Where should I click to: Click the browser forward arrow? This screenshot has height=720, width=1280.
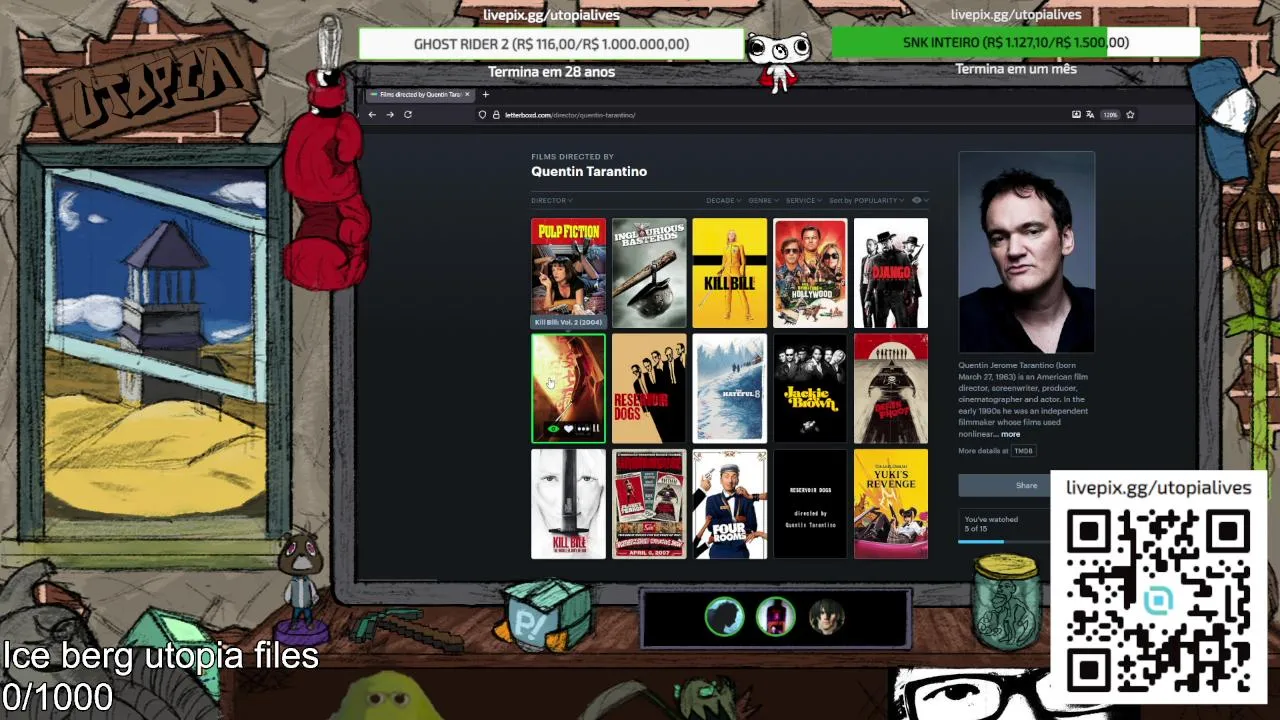pyautogui.click(x=390, y=115)
